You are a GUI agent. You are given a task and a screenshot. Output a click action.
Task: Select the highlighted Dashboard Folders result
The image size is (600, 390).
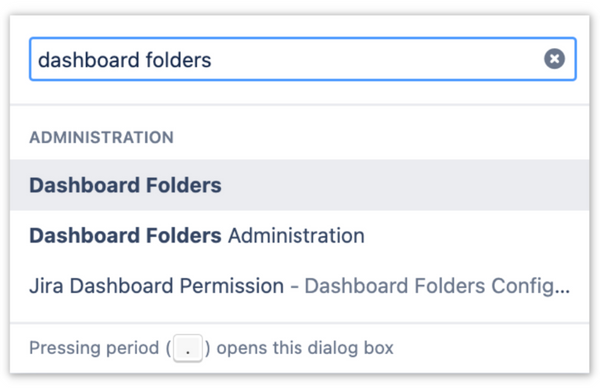(x=300, y=185)
